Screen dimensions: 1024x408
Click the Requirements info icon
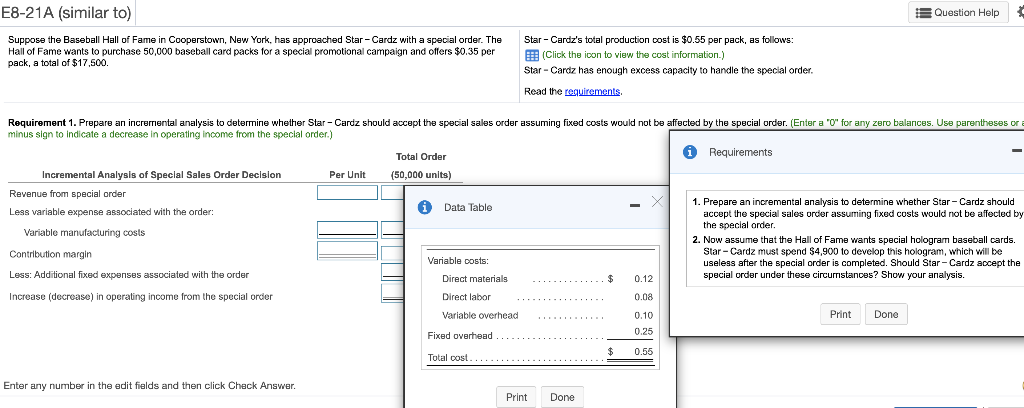click(x=690, y=152)
